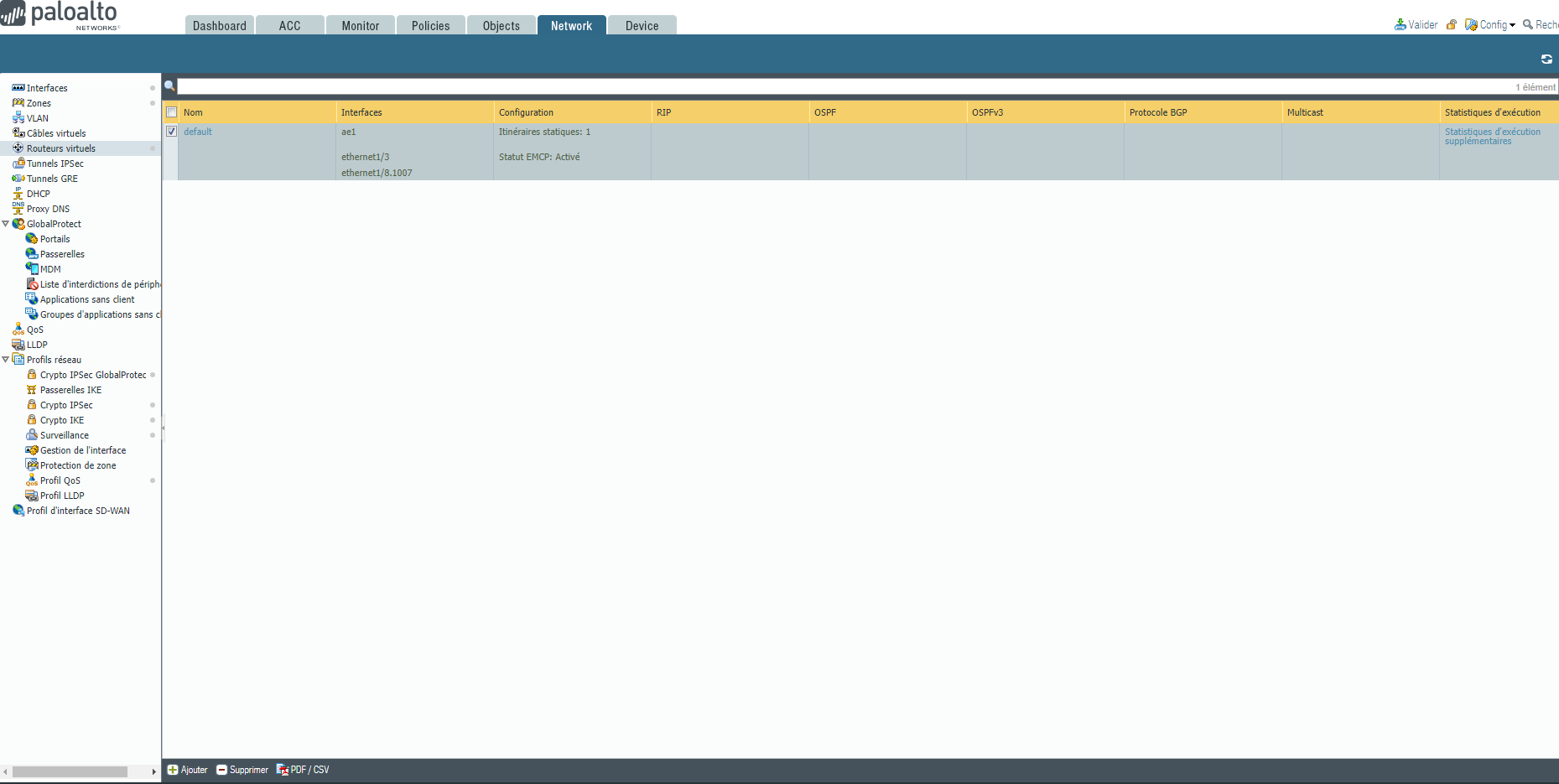Click the Surveillance icon
The width and height of the screenshot is (1559, 784).
(x=32, y=435)
